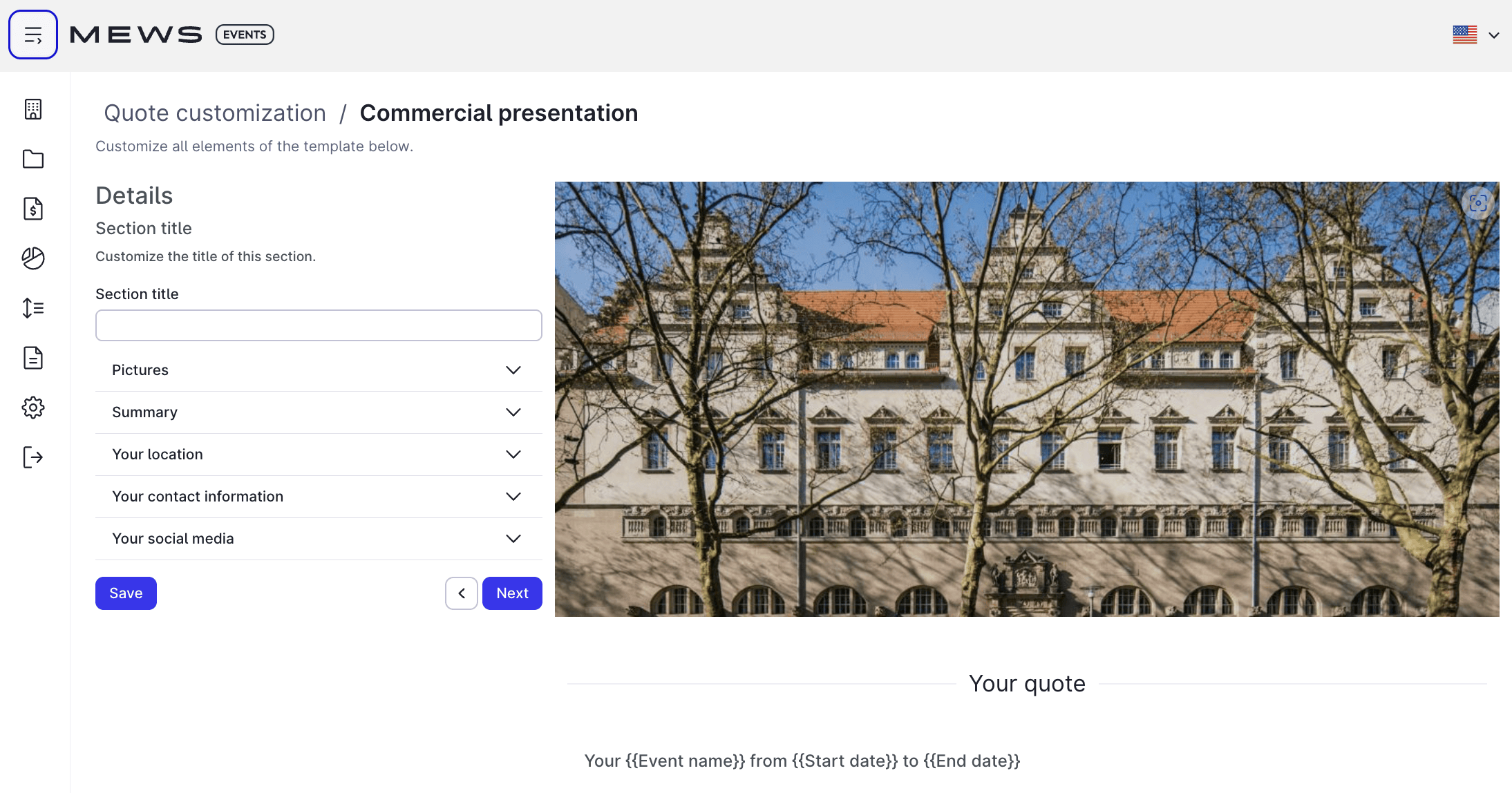The height and width of the screenshot is (793, 1512).
Task: Open the Your social media section
Action: [318, 538]
